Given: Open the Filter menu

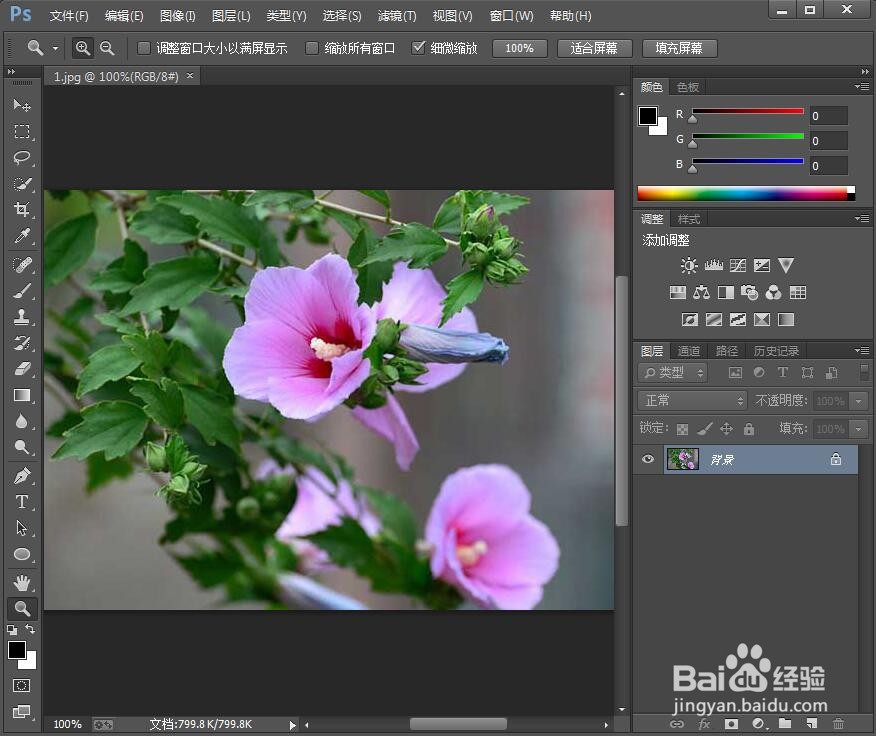Looking at the screenshot, I should [x=397, y=16].
